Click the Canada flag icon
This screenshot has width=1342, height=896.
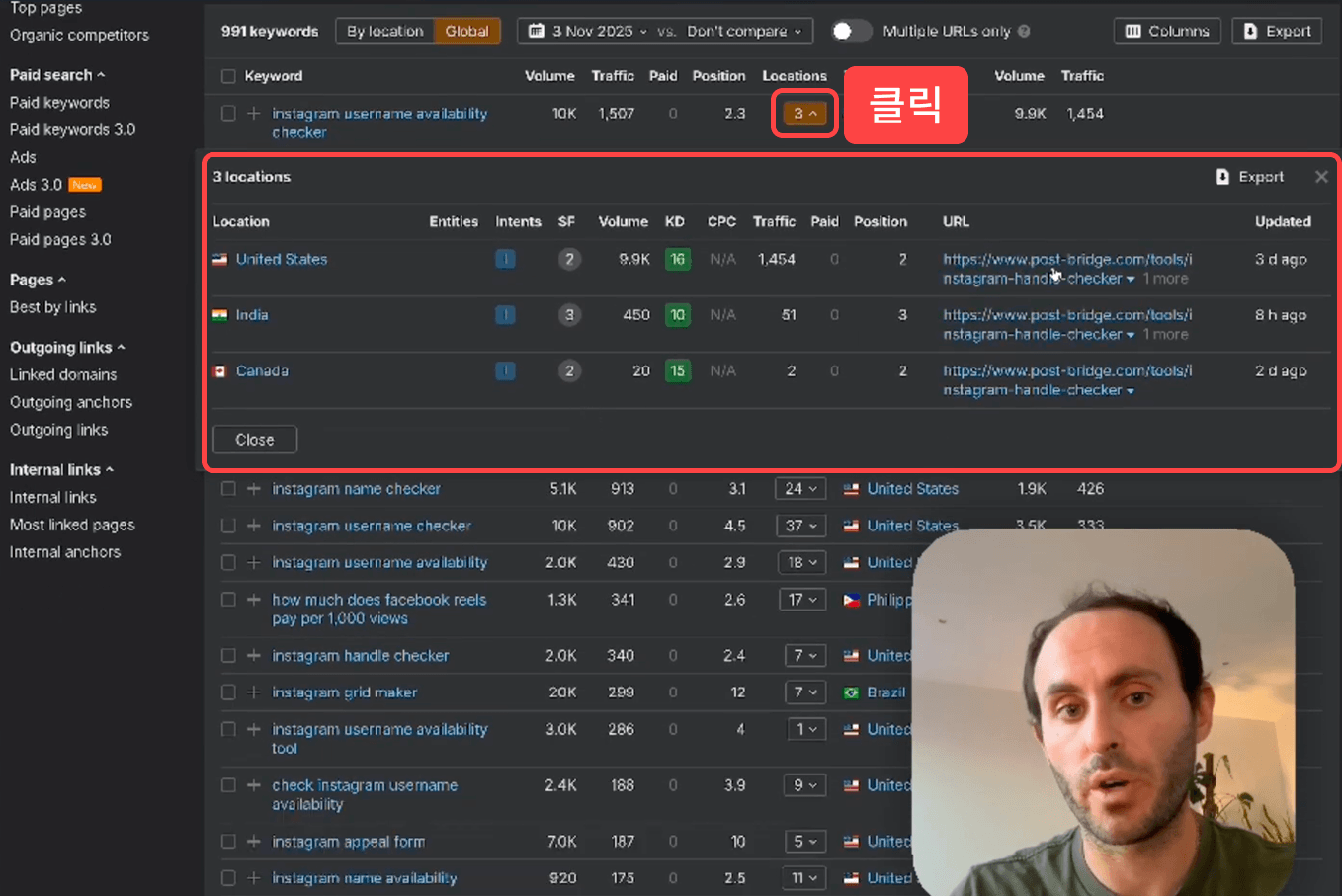point(220,371)
